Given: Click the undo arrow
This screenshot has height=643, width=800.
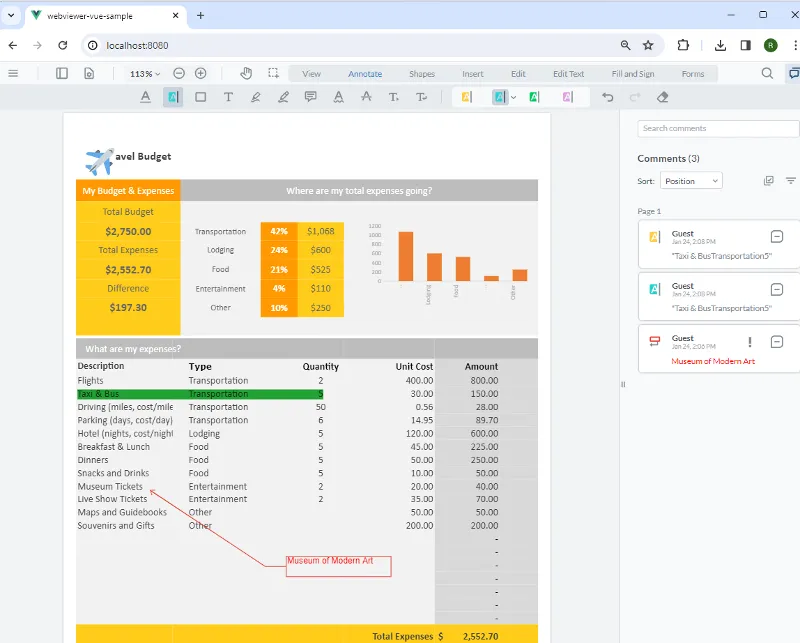Looking at the screenshot, I should (x=608, y=97).
